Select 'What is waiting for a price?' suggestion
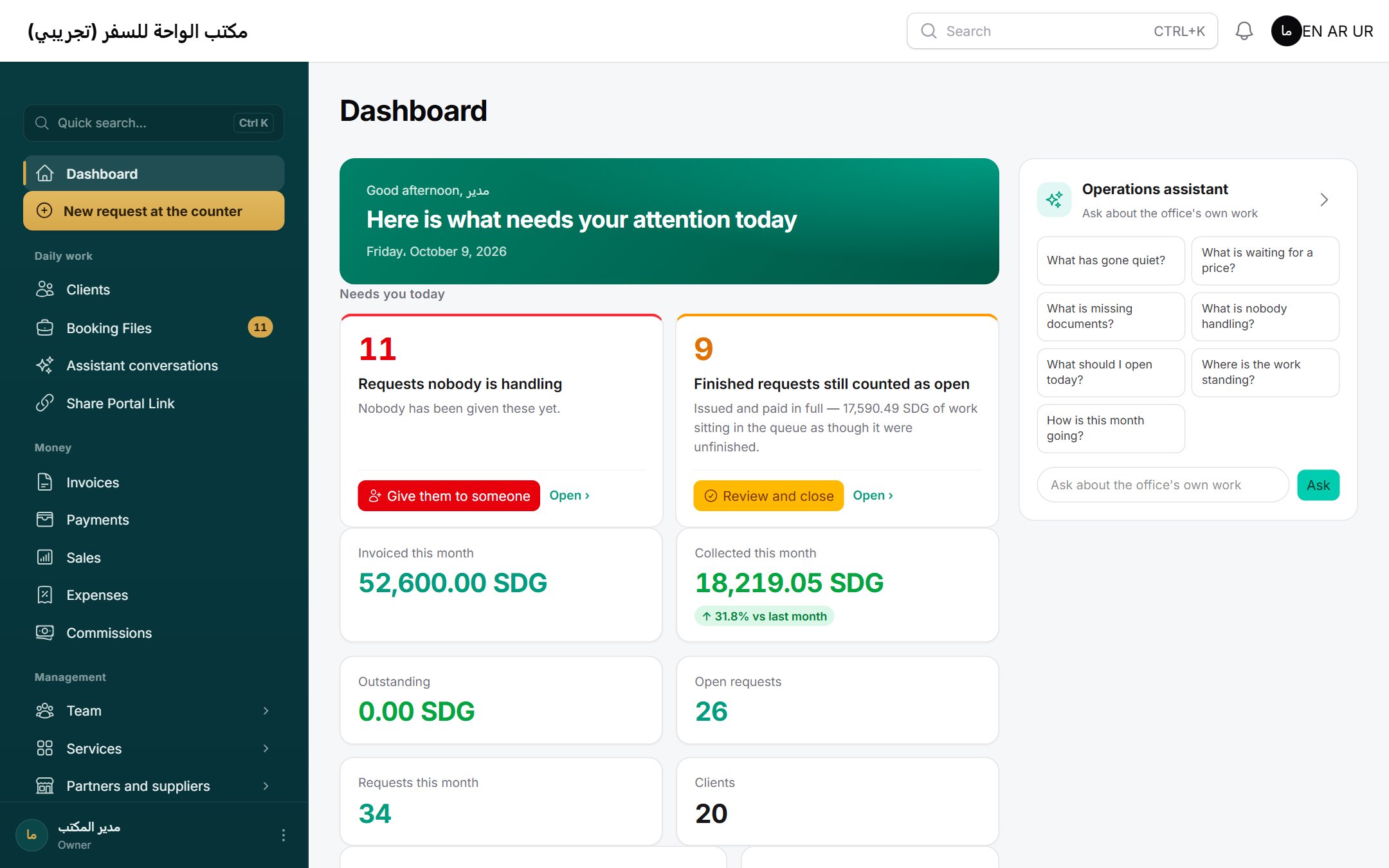1389x868 pixels. coord(1265,260)
